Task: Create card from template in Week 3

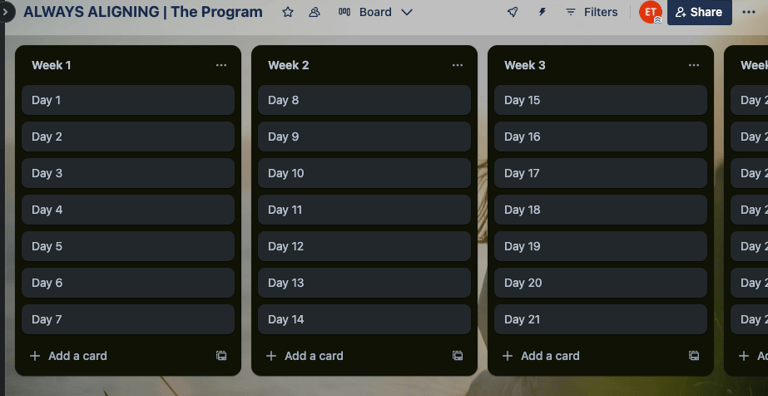Action: [694, 356]
